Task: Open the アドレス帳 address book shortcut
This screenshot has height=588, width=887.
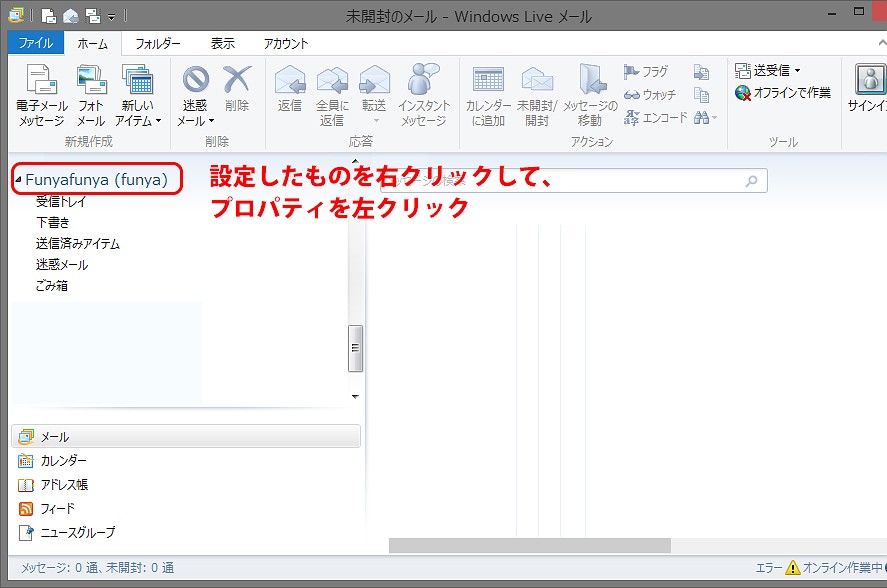Action: pyautogui.click(x=53, y=484)
